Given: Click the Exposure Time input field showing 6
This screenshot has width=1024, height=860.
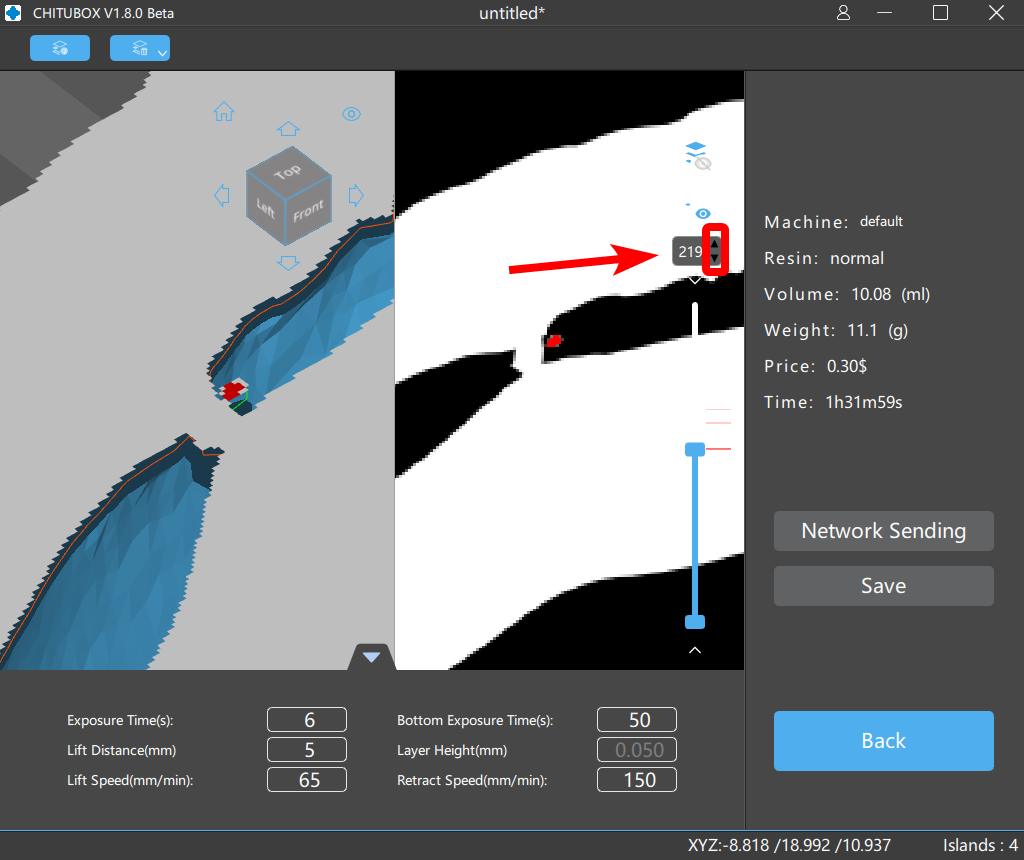Looking at the screenshot, I should pyautogui.click(x=307, y=719).
